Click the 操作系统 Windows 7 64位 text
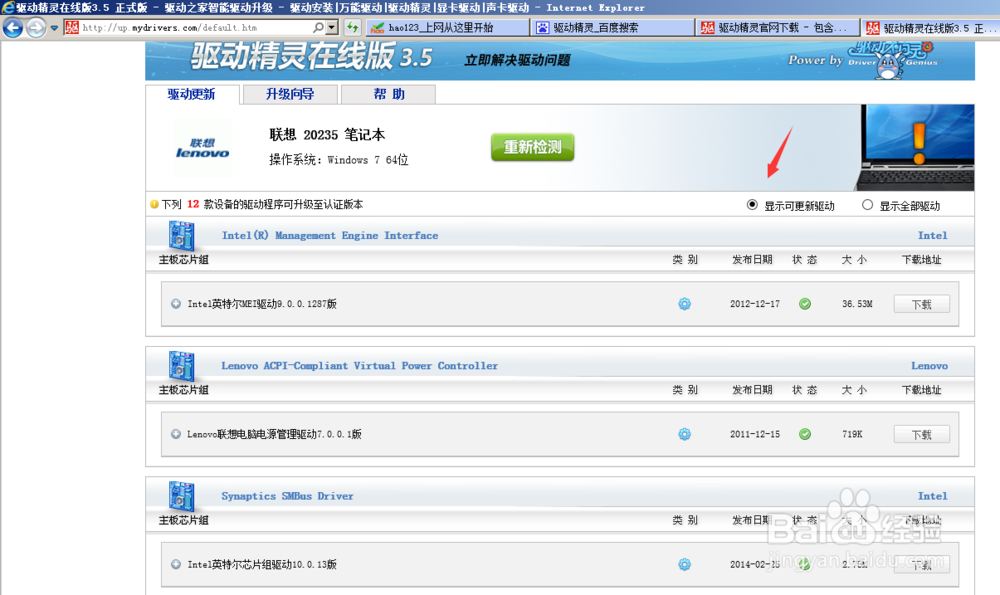 point(339,159)
